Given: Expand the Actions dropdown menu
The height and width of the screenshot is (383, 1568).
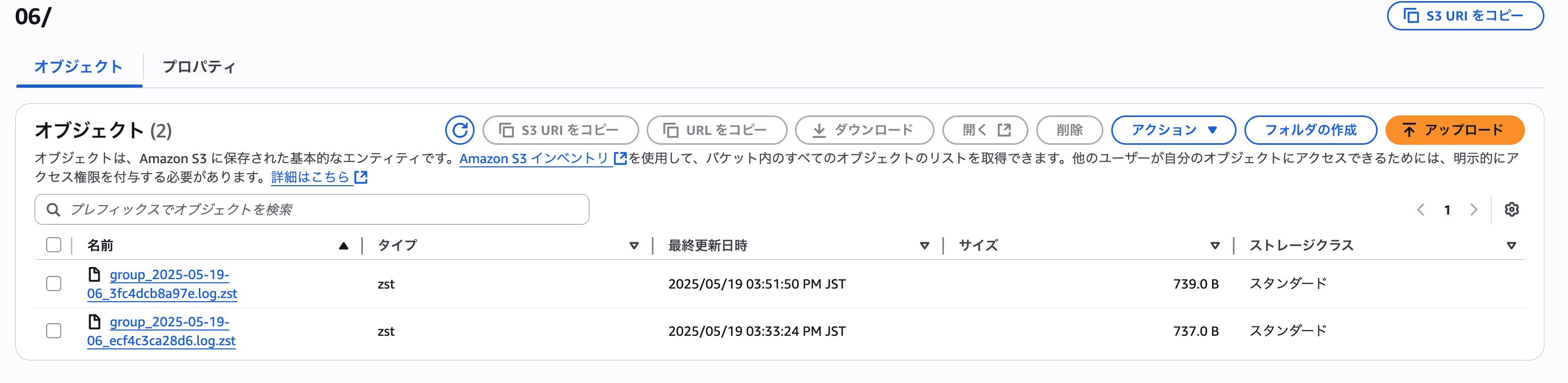Looking at the screenshot, I should click(x=1173, y=130).
